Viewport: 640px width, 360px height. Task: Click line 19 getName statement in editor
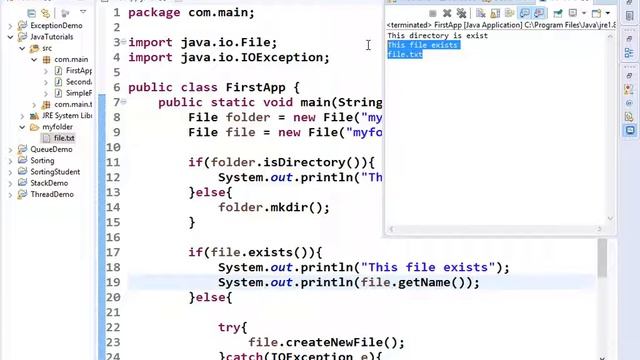click(349, 282)
